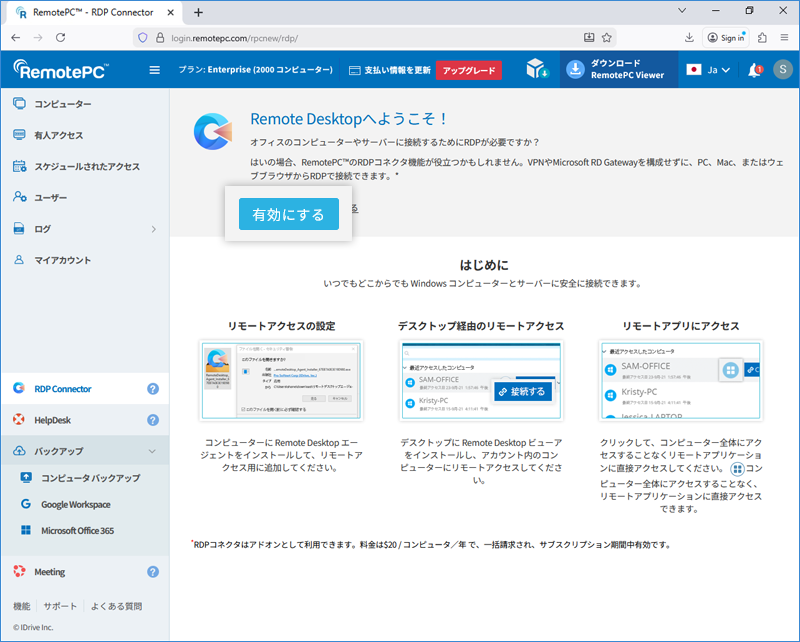800x642 pixels.
Task: Go forward in browser
Action: point(38,38)
